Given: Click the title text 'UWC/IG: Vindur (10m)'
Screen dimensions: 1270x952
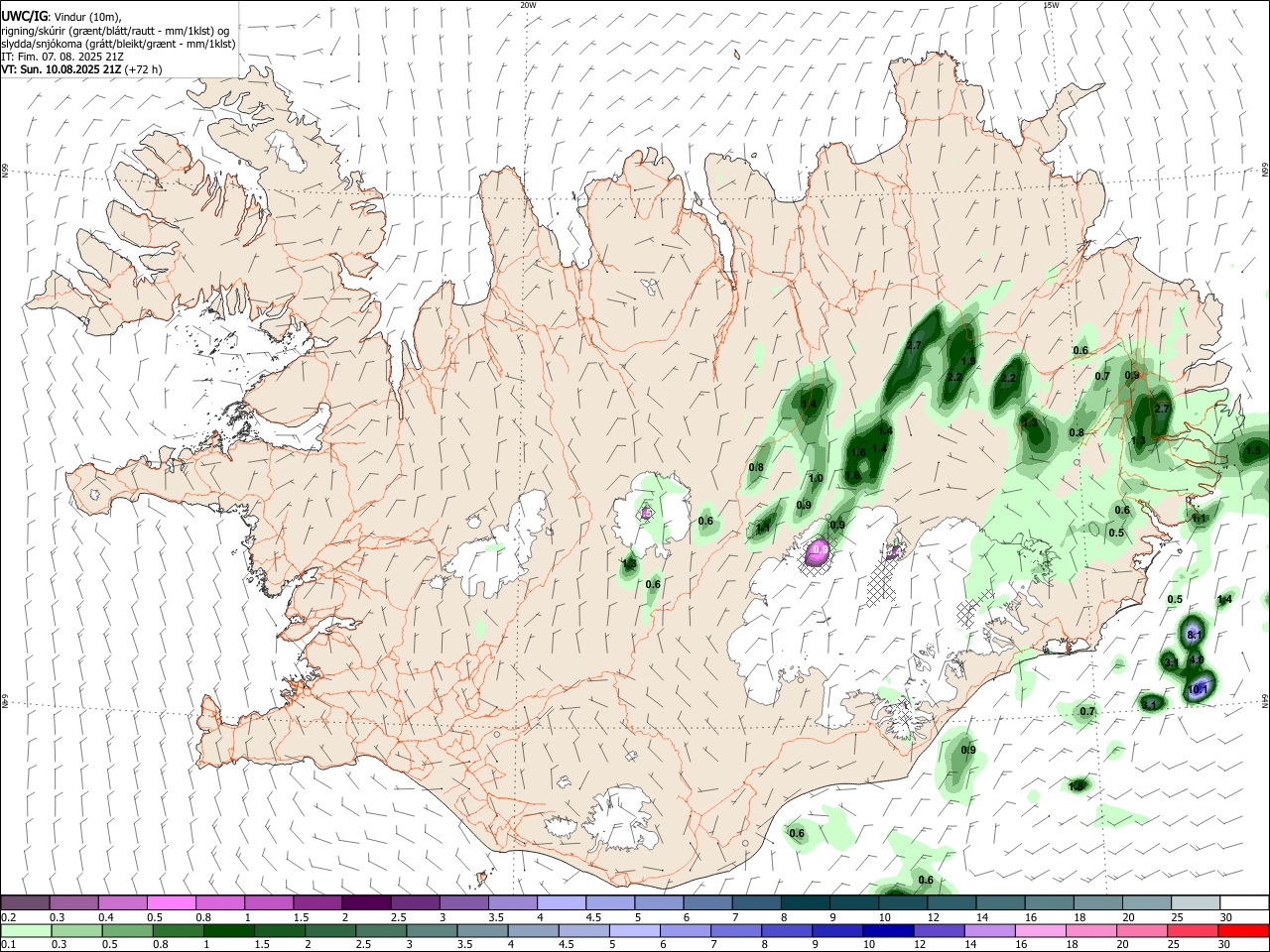Looking at the screenshot, I should coord(61,17).
